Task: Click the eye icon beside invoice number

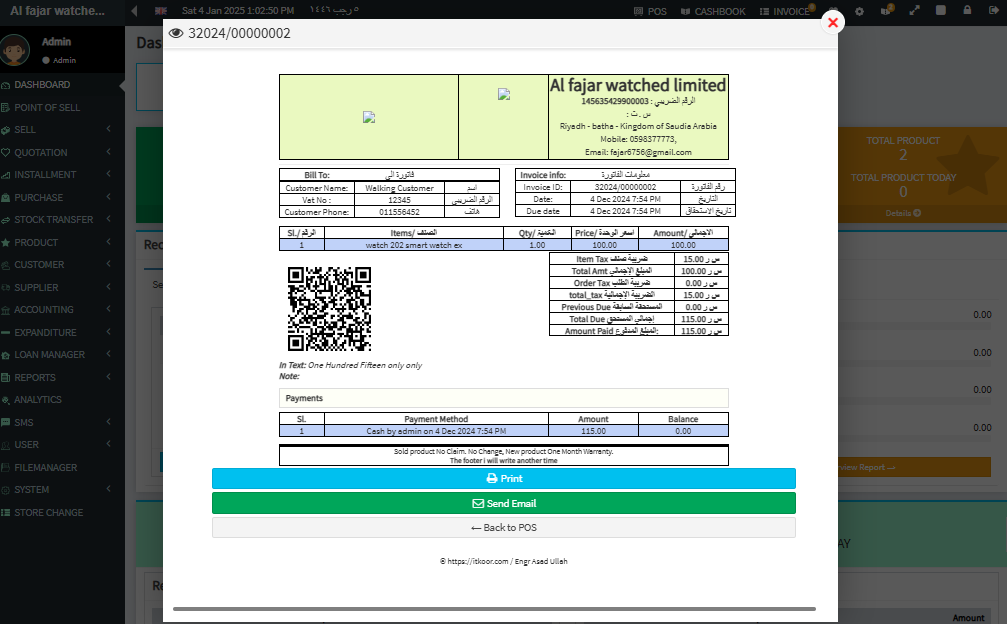Action: (176, 33)
